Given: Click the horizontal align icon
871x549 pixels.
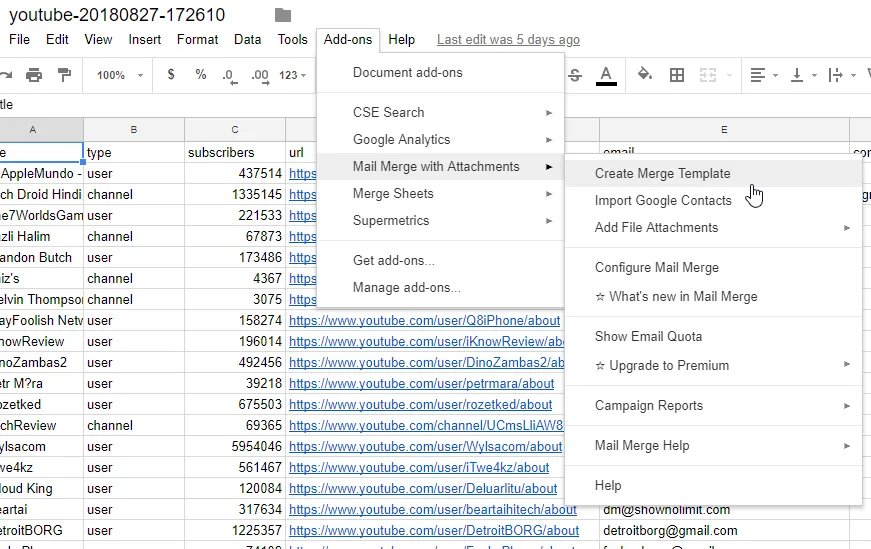Looking at the screenshot, I should click(x=758, y=75).
